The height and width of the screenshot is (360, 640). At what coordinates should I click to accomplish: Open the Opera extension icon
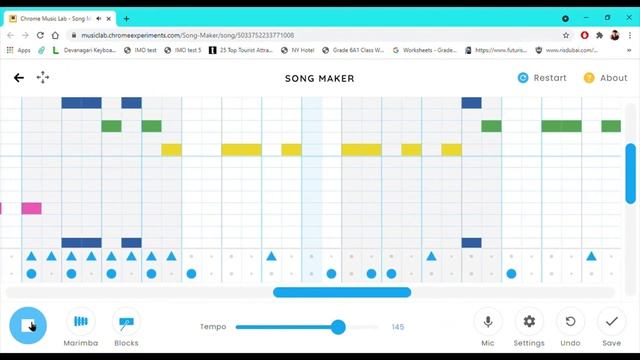(584, 36)
